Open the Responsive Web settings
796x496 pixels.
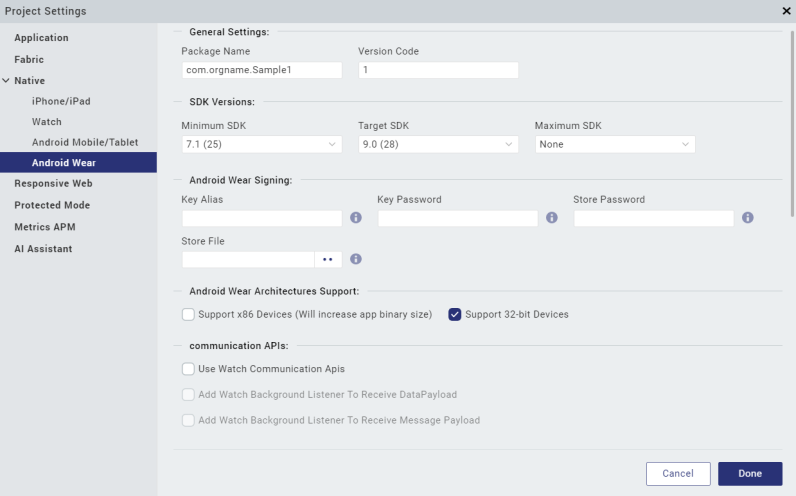pos(53,183)
